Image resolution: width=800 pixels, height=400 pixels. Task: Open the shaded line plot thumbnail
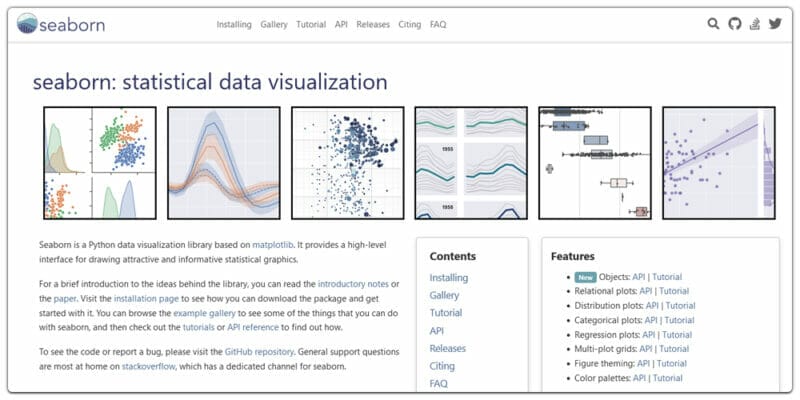click(x=224, y=163)
